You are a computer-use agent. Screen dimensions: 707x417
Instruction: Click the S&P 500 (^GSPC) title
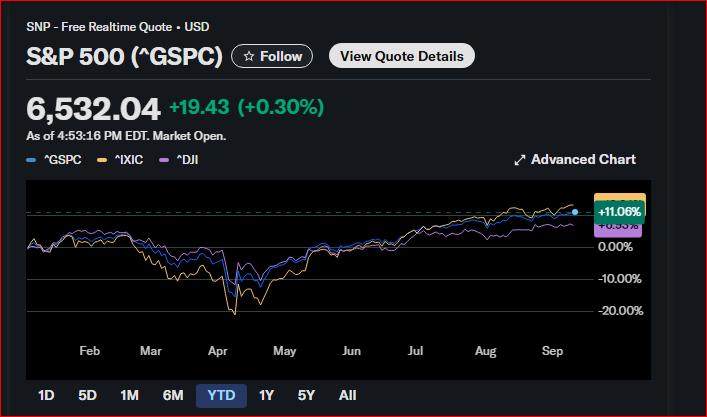[124, 56]
